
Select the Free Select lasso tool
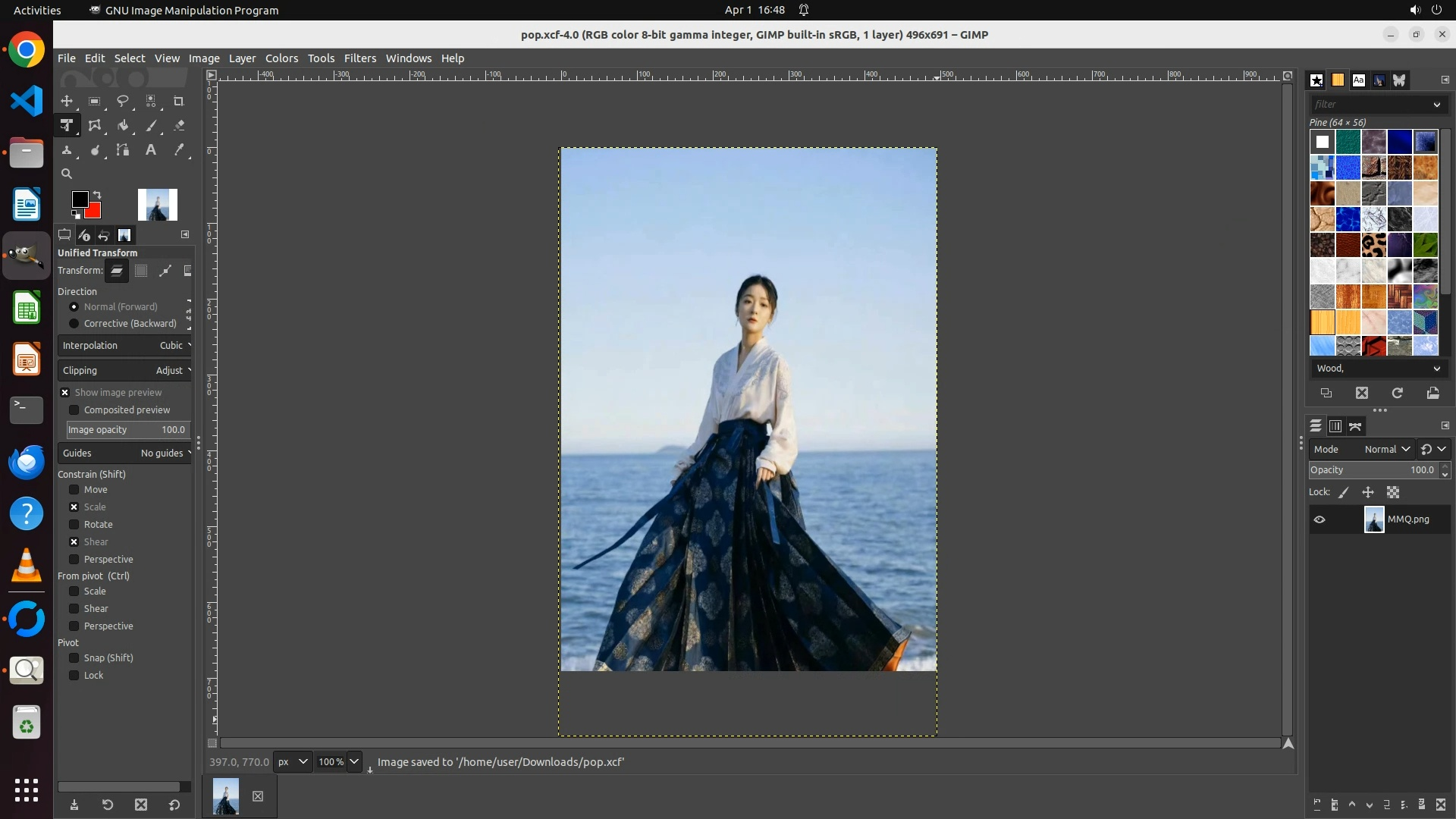tap(123, 101)
